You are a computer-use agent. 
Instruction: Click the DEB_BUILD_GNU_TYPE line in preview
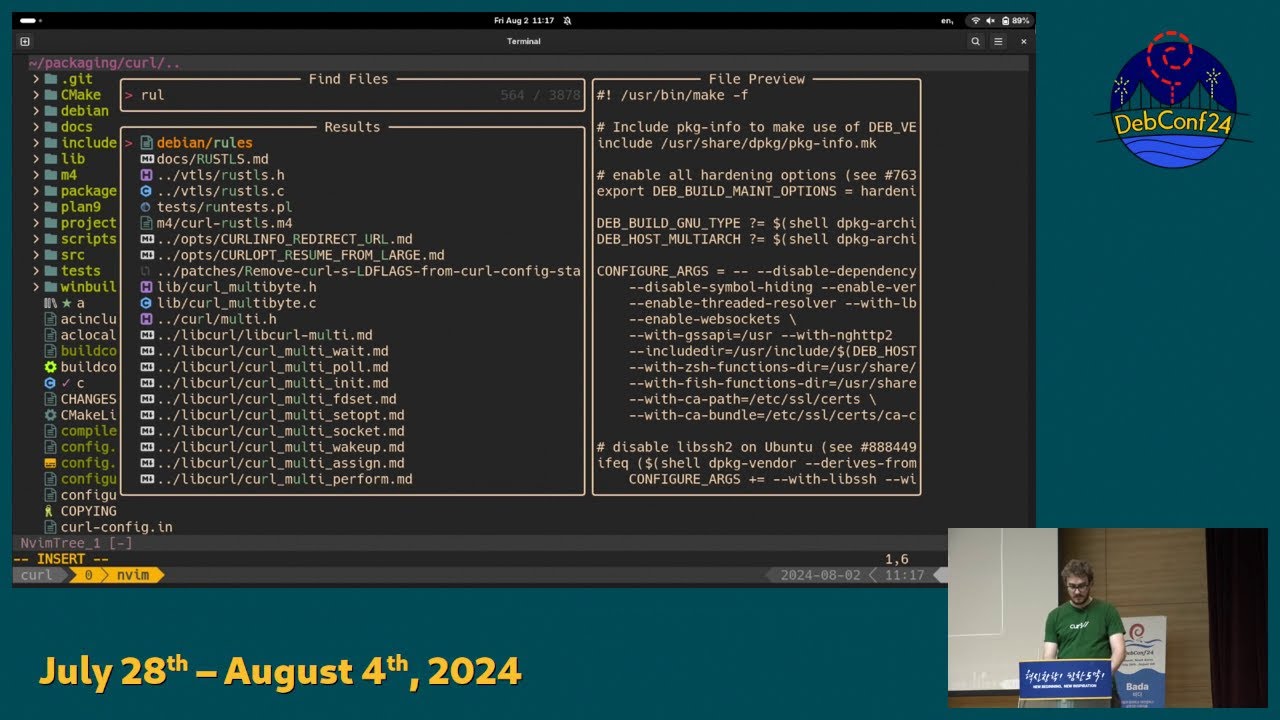(756, 223)
